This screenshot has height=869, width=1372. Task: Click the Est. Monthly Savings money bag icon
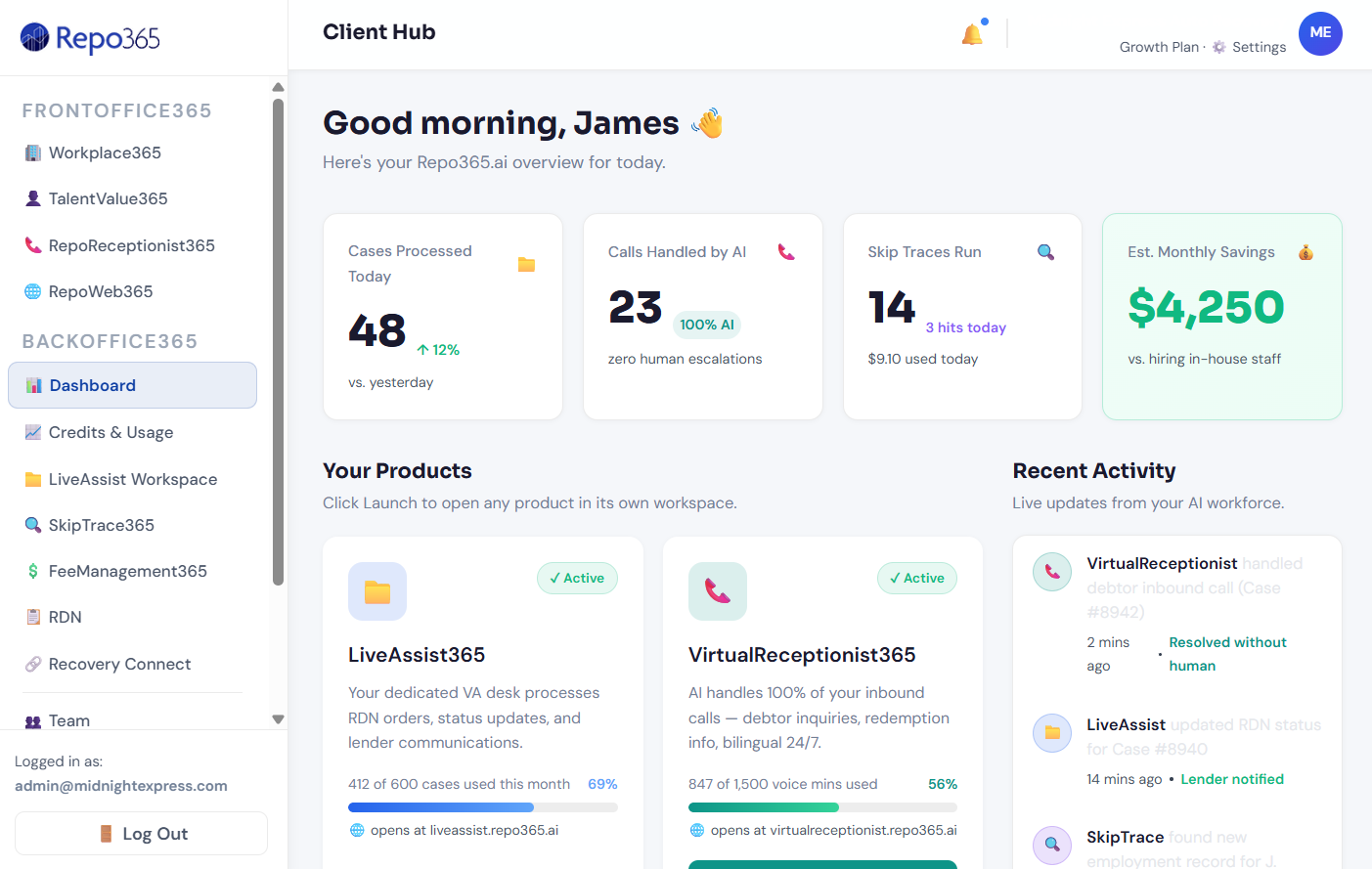click(x=1305, y=252)
